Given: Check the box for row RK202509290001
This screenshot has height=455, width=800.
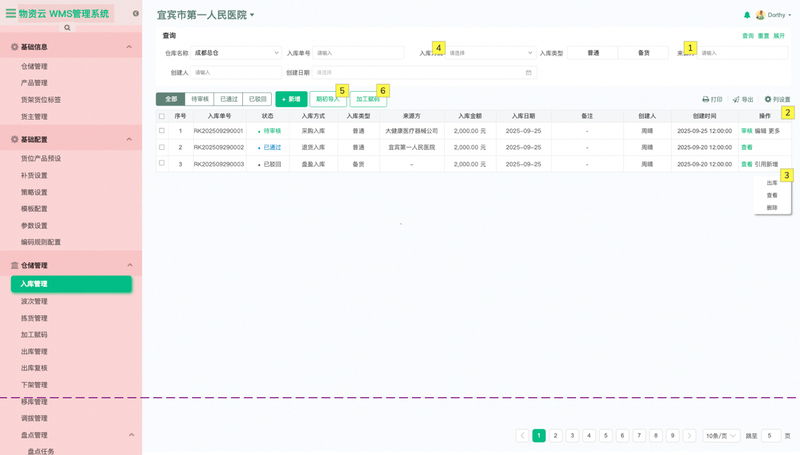Looking at the screenshot, I should [x=162, y=131].
